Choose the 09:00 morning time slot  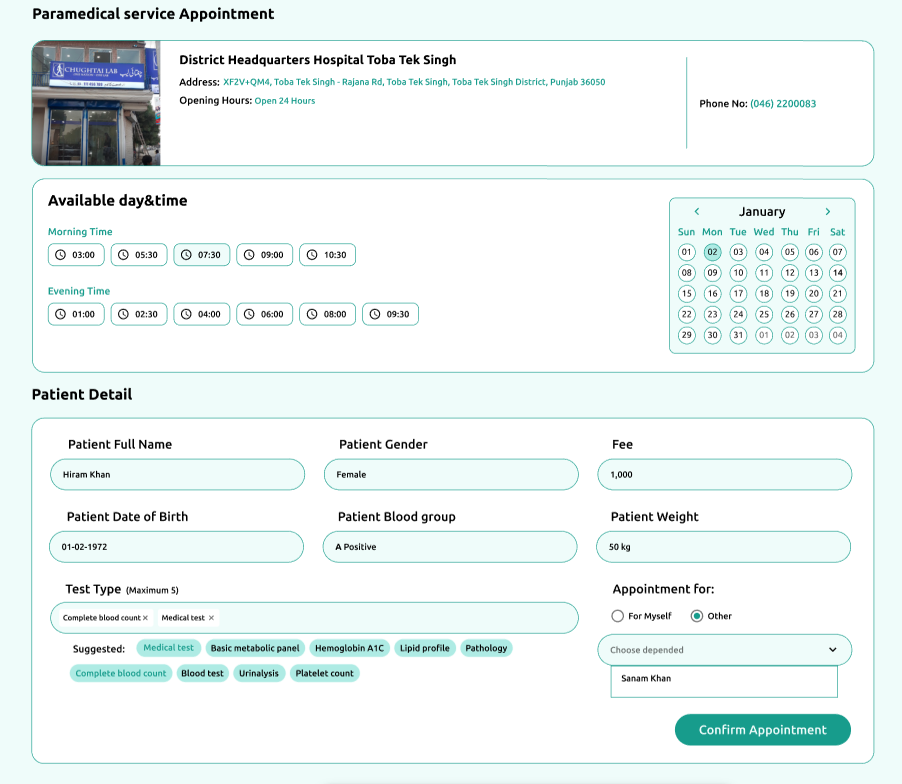click(265, 255)
